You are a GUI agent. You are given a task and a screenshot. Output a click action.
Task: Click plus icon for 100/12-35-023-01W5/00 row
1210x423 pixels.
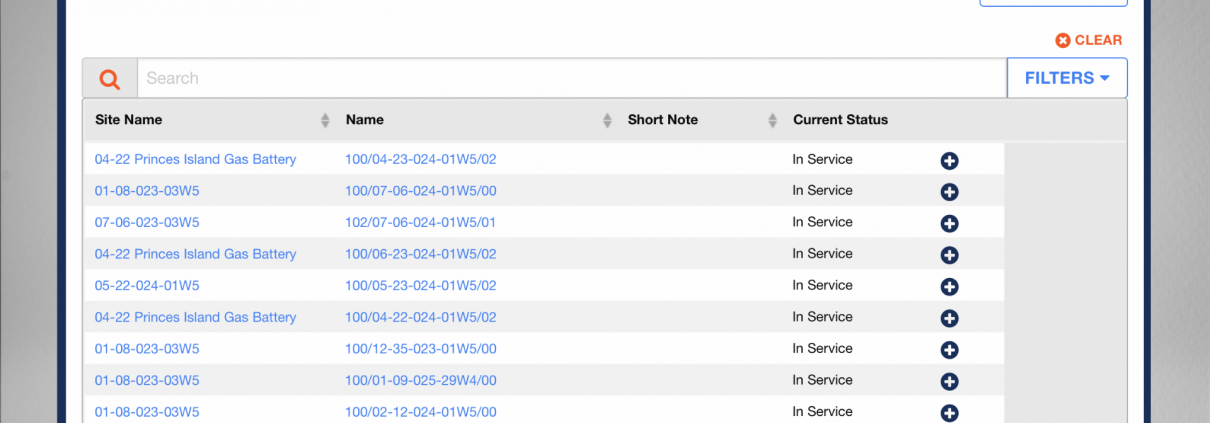949,350
